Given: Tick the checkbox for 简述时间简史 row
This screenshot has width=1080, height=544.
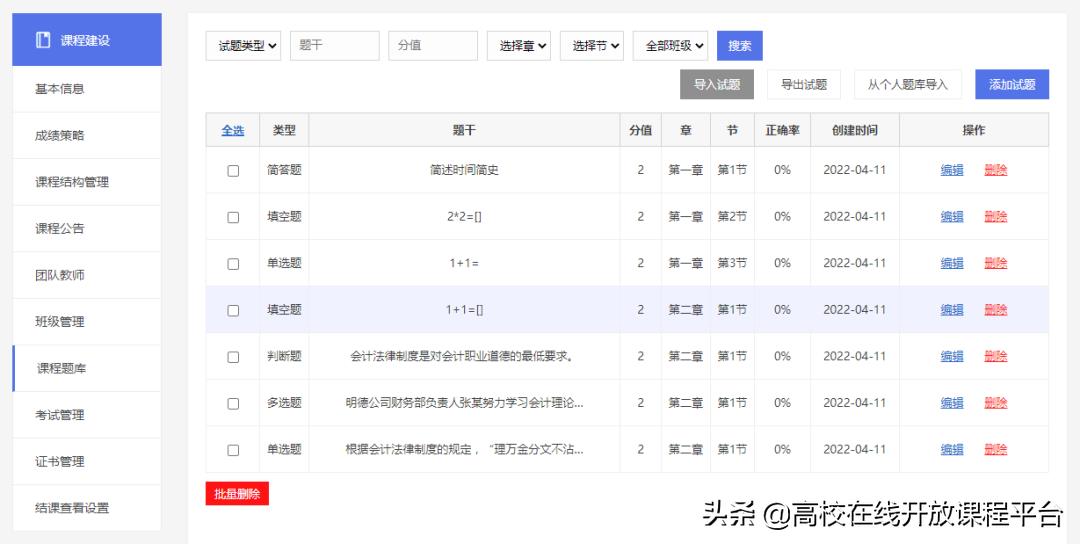Looking at the screenshot, I should [x=233, y=171].
